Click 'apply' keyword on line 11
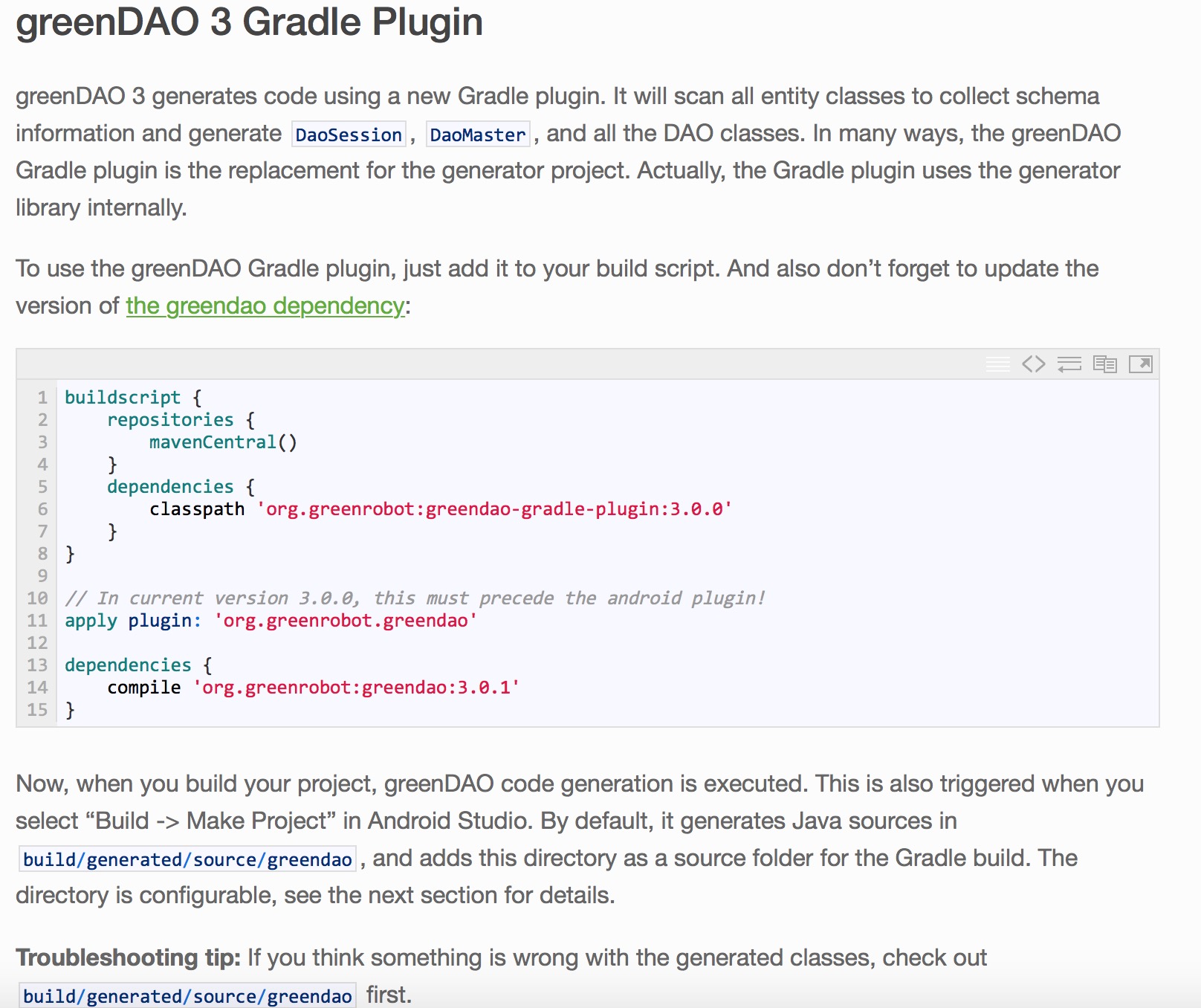Image resolution: width=1201 pixels, height=1008 pixels. click(x=91, y=621)
